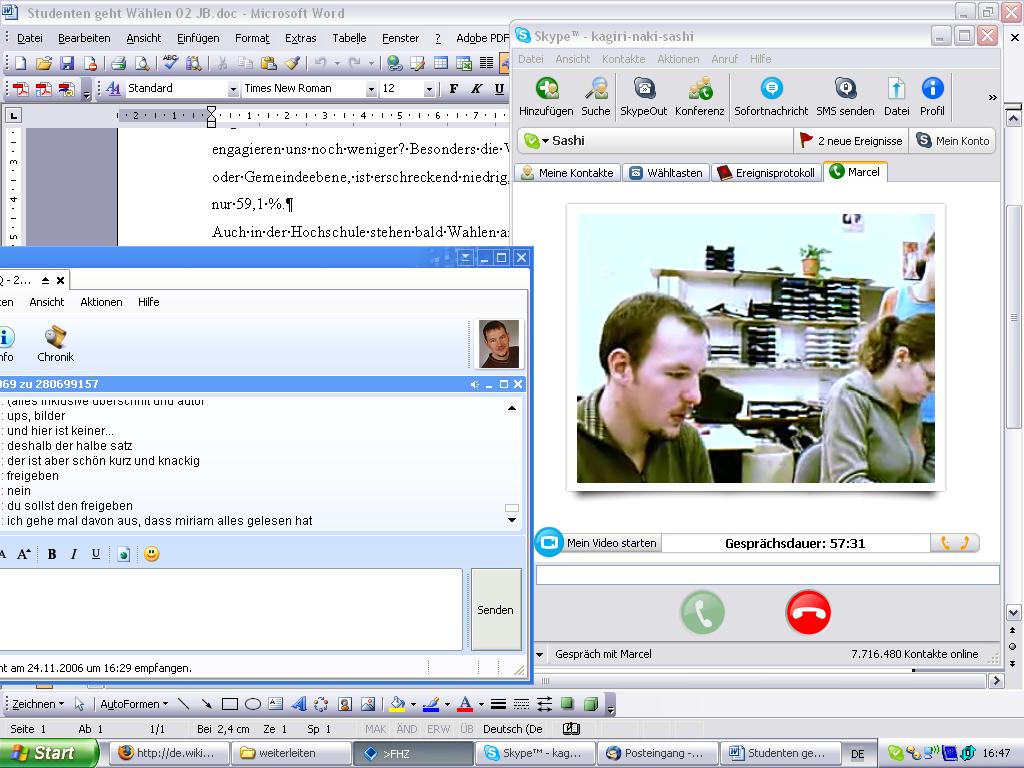Open the Ereignisprotokoll tab in Skype
The width and height of the screenshot is (1024, 768).
pos(767,172)
